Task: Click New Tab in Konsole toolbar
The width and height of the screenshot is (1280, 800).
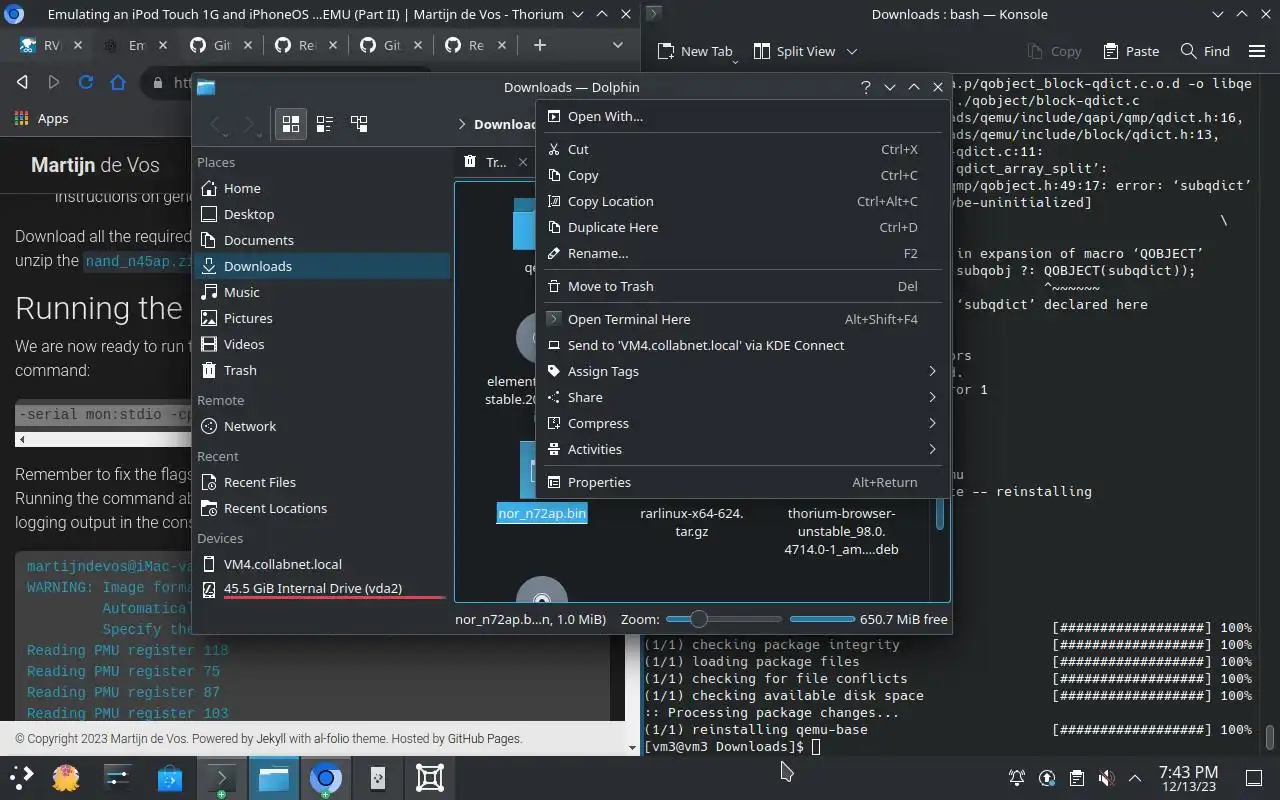Action: 695,51
